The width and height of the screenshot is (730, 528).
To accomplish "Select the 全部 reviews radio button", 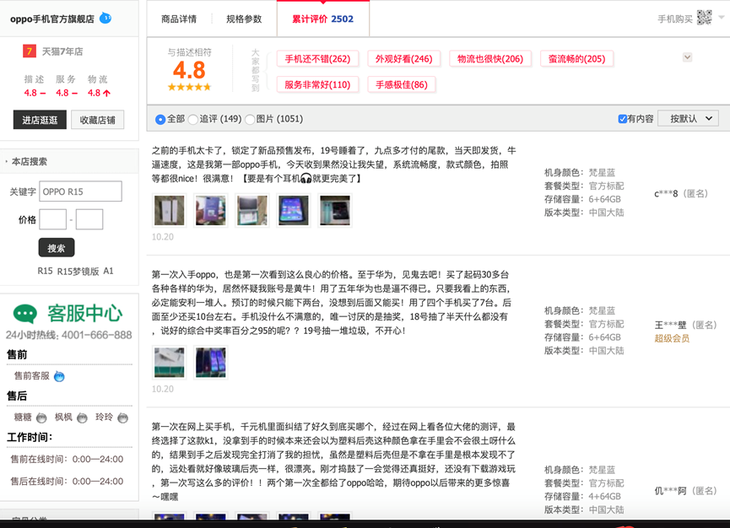I will (160, 119).
